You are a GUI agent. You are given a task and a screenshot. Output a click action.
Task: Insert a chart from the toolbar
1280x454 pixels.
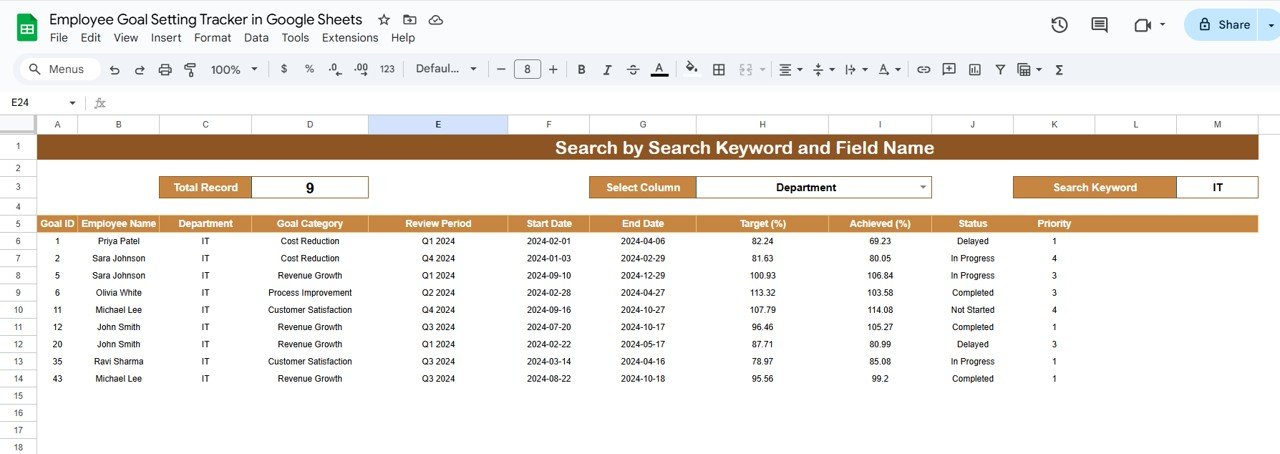pos(973,70)
